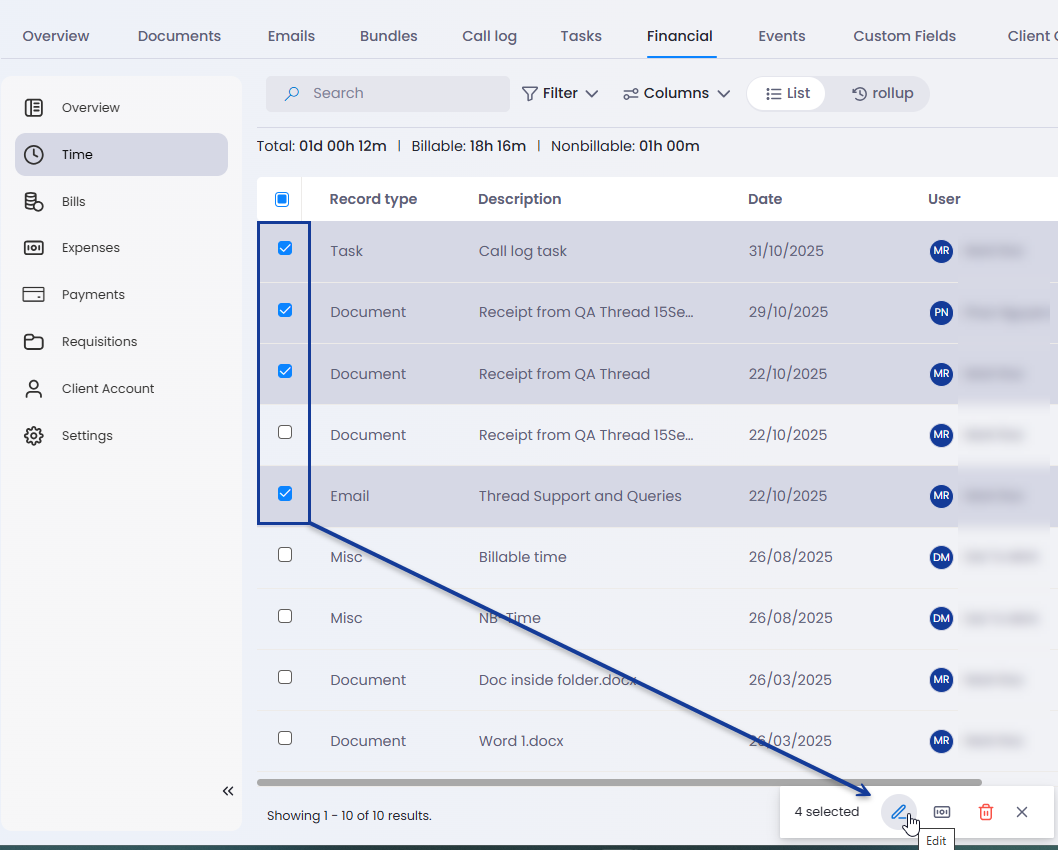
Task: Open Requisitions in the sidebar
Action: 99,342
